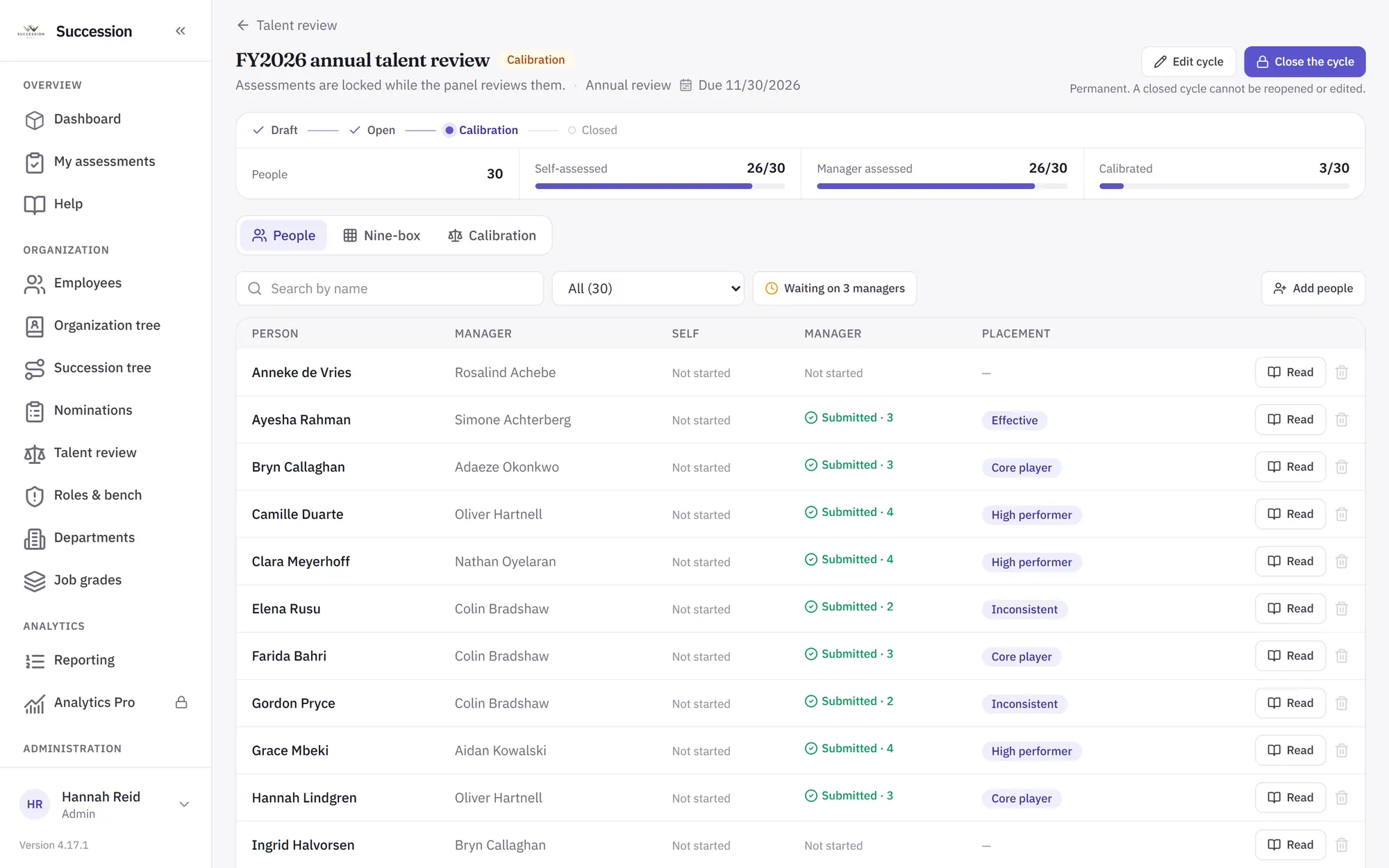This screenshot has width=1389, height=868.
Task: Switch to the Nine-box tab
Action: (381, 235)
